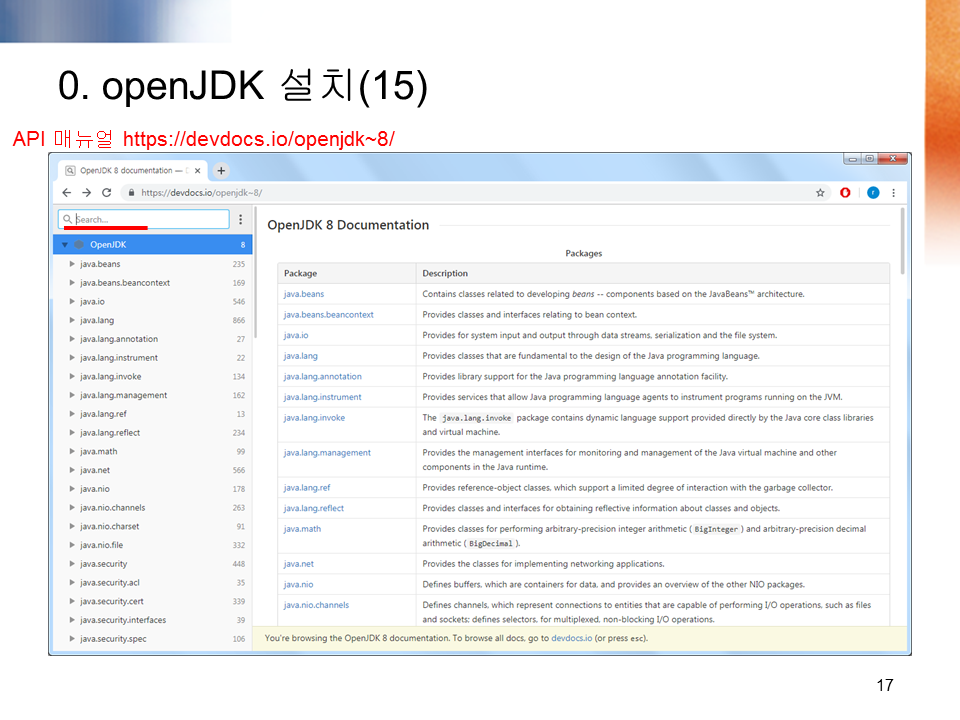Expand the java.lang.management tree node
Image resolution: width=960 pixels, height=720 pixels.
(x=72, y=396)
